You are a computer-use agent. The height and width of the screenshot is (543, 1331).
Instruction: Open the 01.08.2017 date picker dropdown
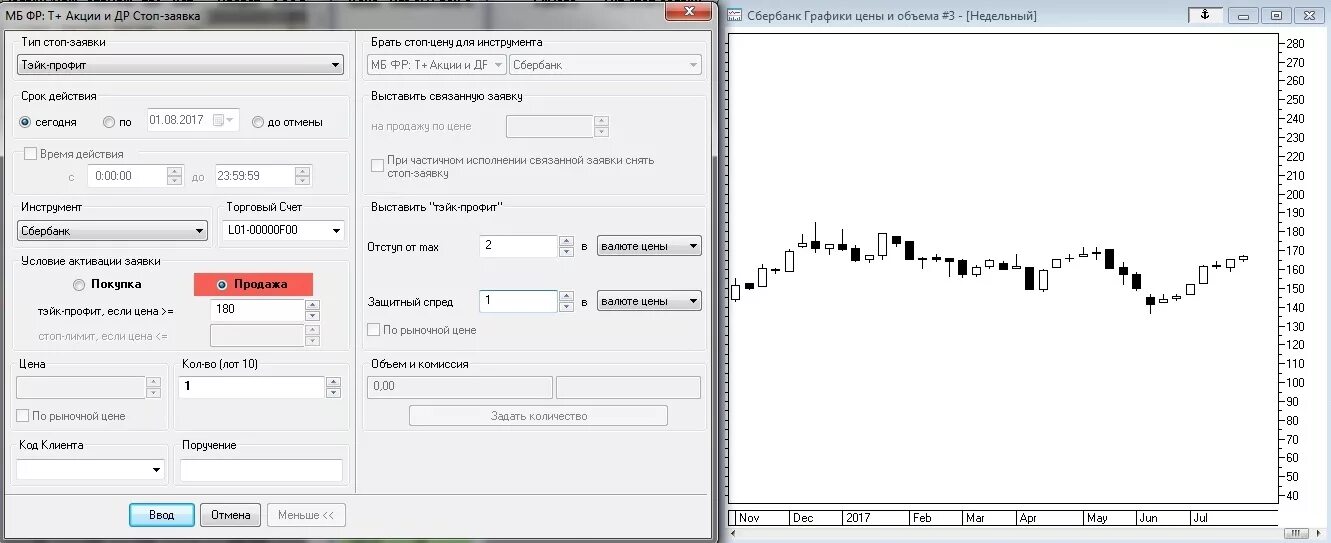232,120
